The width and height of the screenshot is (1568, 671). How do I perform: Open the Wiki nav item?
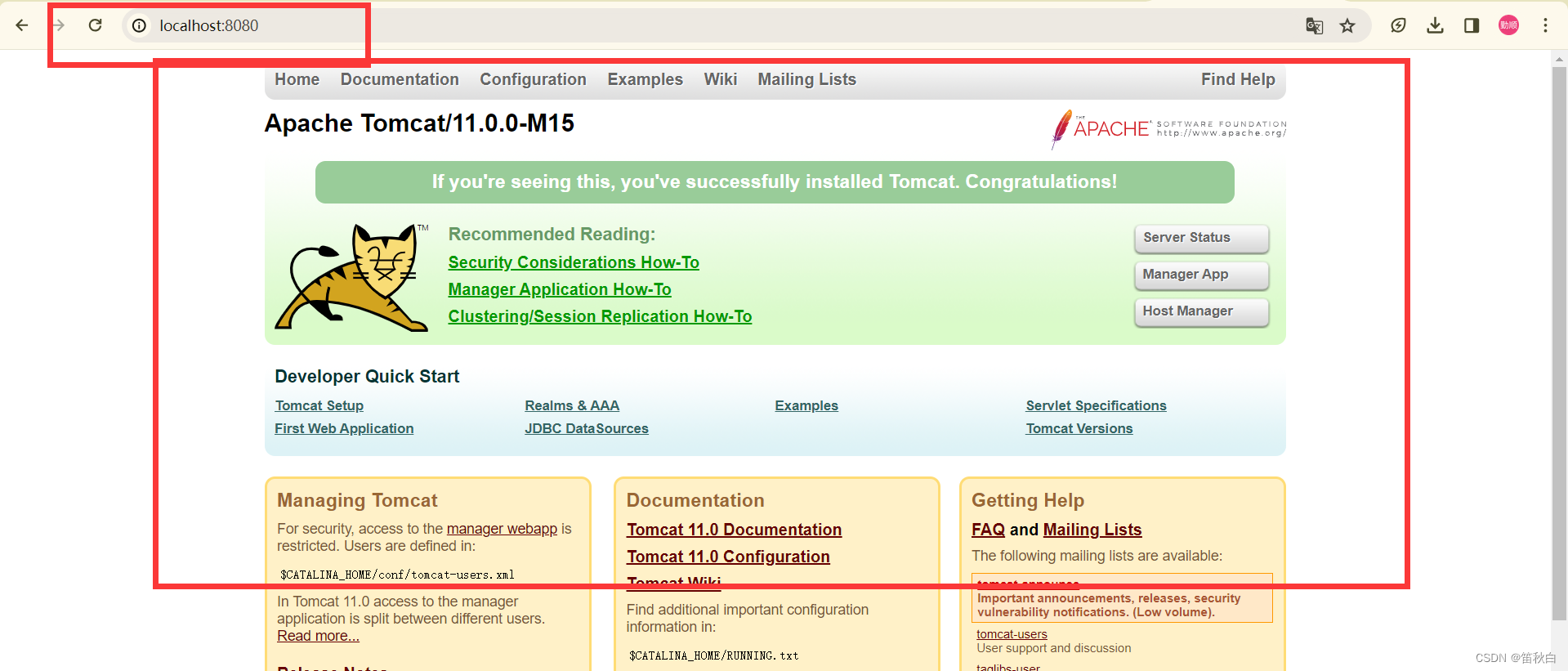721,79
